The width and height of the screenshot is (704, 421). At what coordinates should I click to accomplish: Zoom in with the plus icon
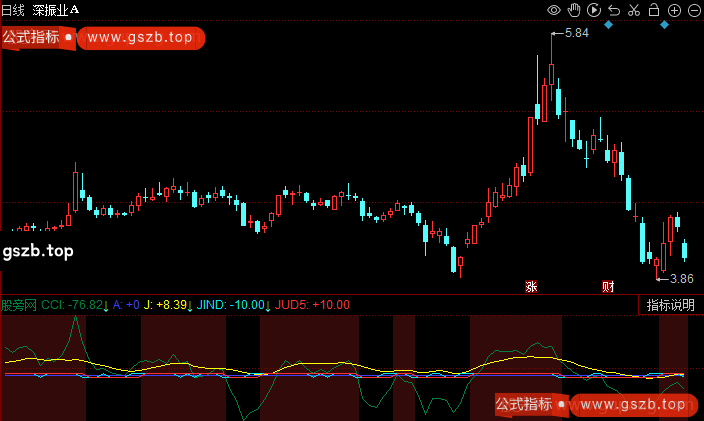[x=675, y=10]
